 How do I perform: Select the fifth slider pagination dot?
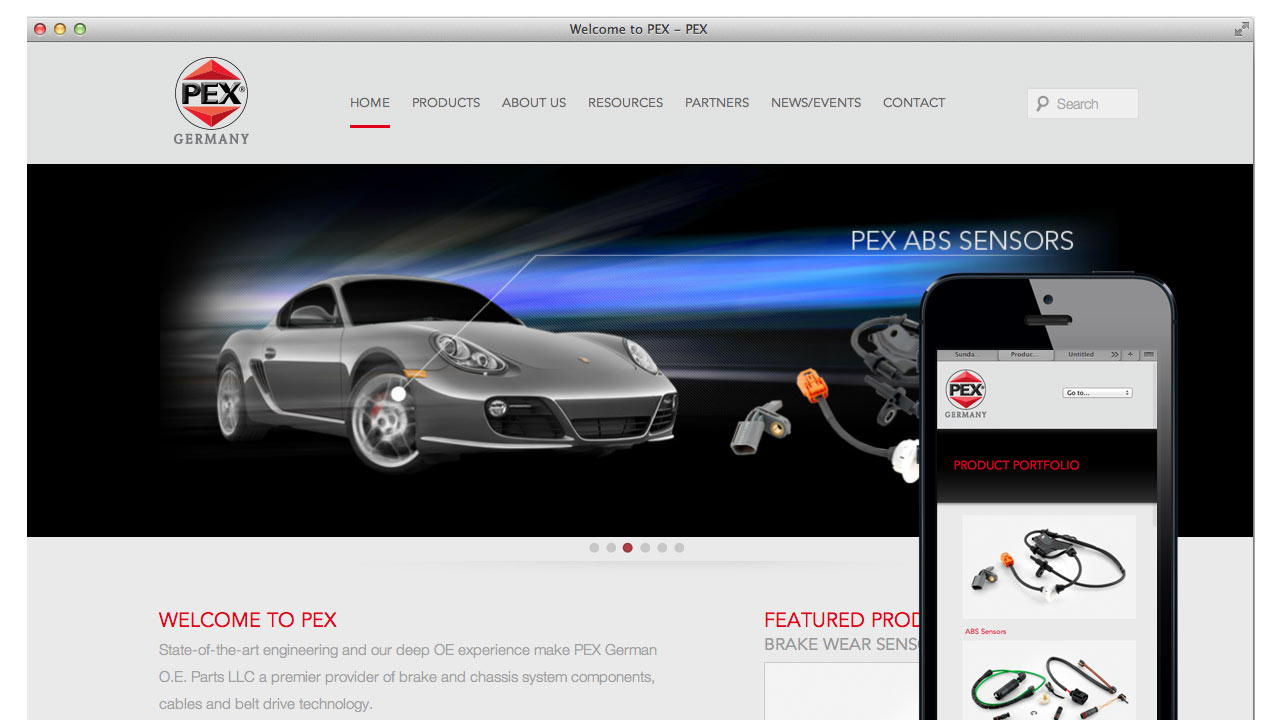tap(662, 548)
